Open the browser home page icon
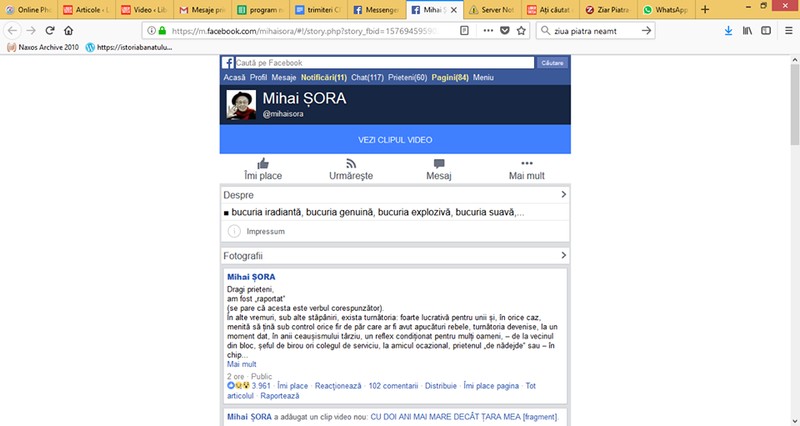Screen dimensions: 800x426 tap(68, 31)
